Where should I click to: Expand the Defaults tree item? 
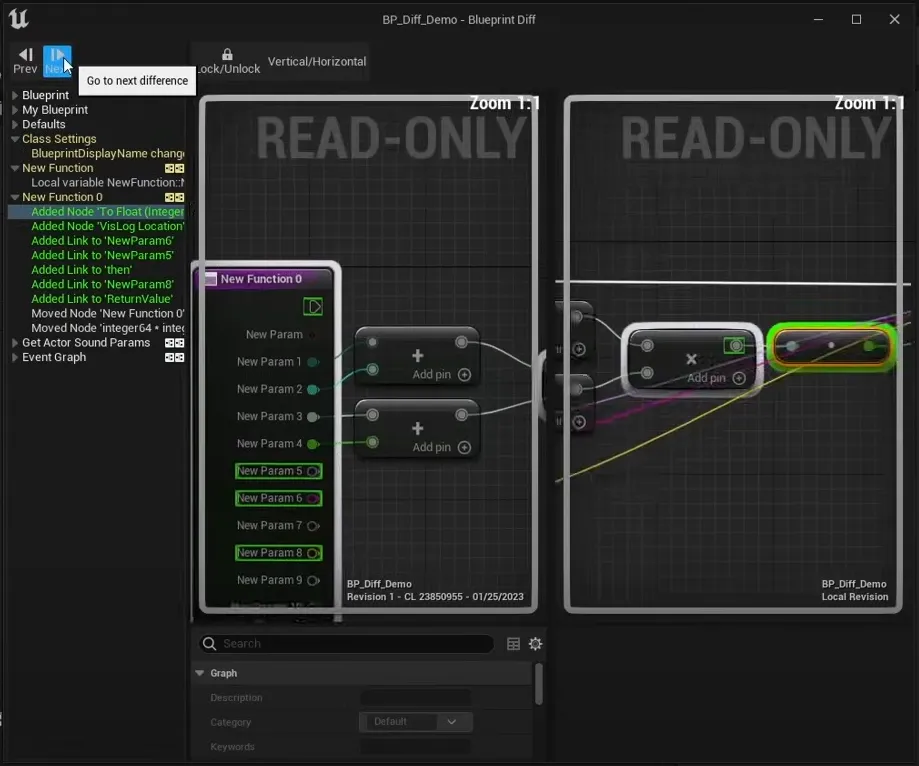pos(15,124)
